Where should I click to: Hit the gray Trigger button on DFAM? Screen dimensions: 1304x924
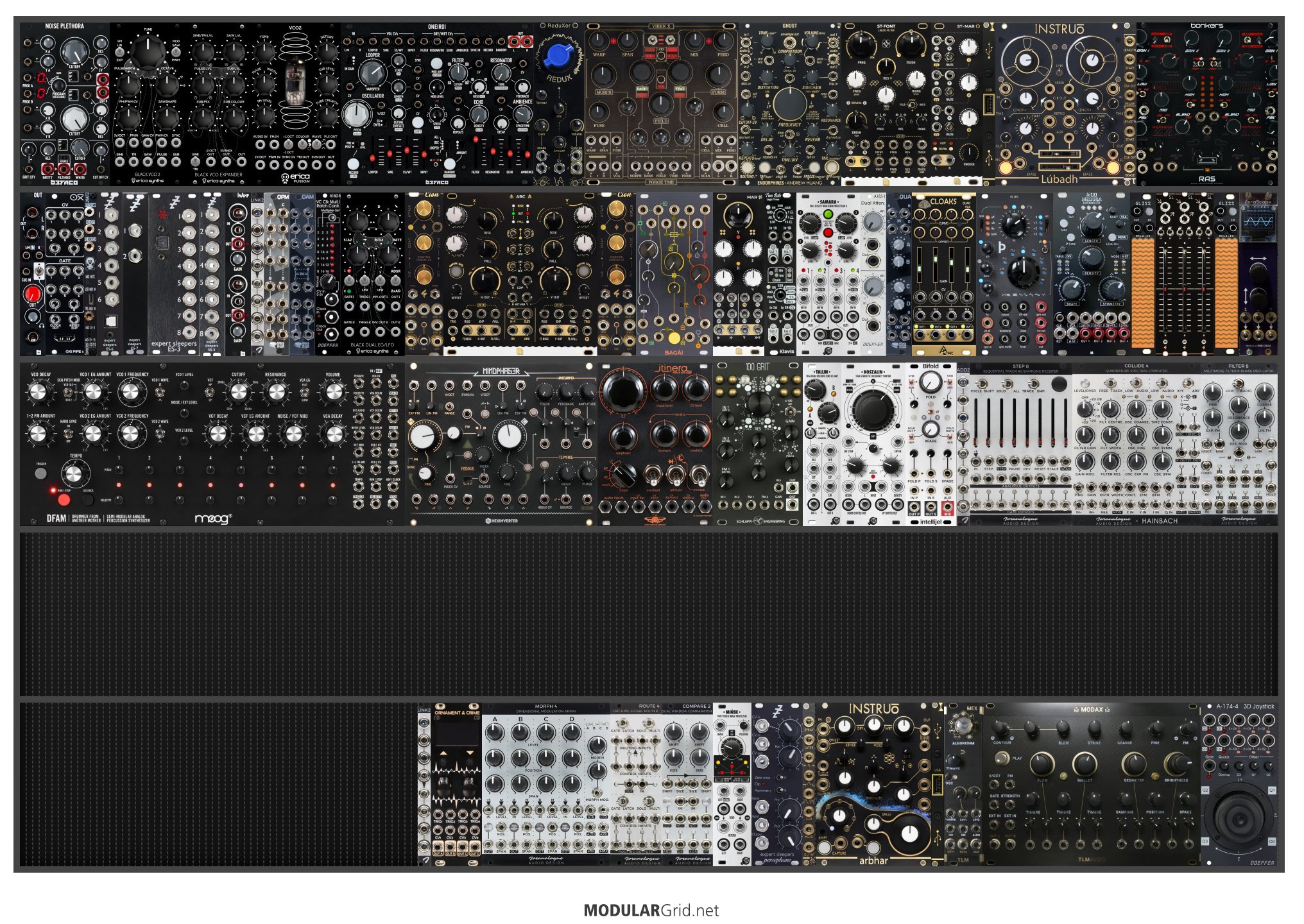click(41, 474)
